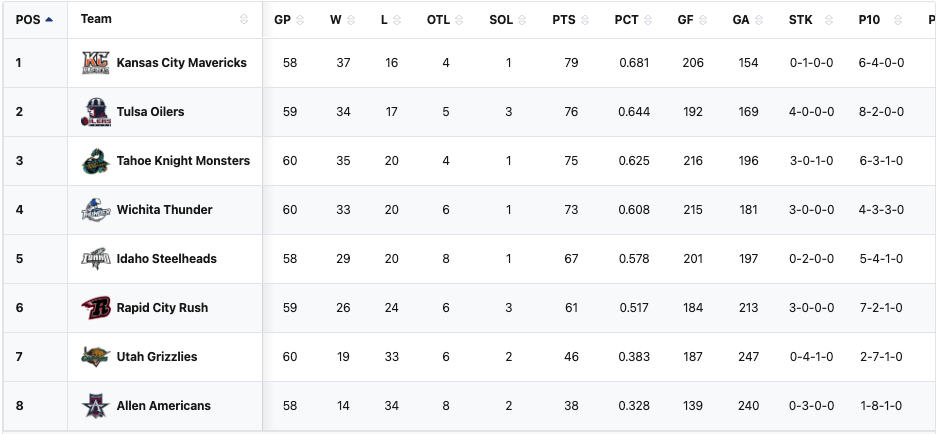939x434 pixels.
Task: Sort table by Team name
Action: pyautogui.click(x=96, y=19)
